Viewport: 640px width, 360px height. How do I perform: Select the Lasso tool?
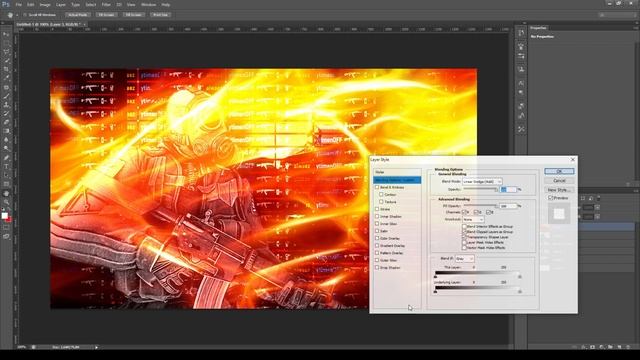6,52
